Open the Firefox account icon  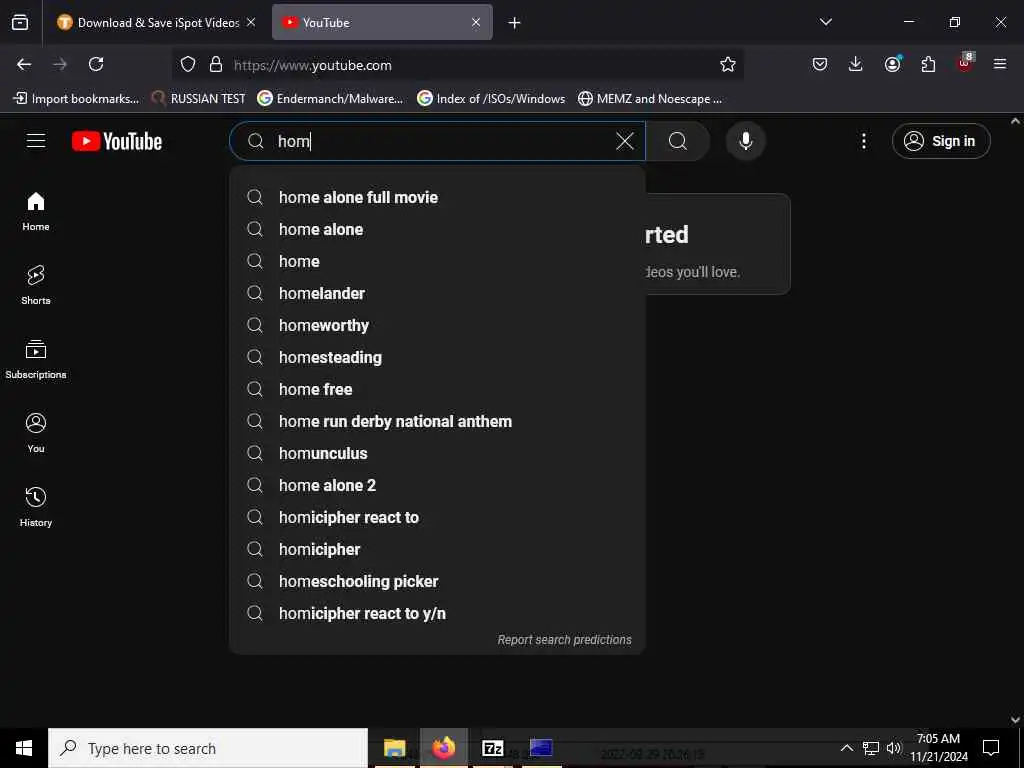pos(892,64)
